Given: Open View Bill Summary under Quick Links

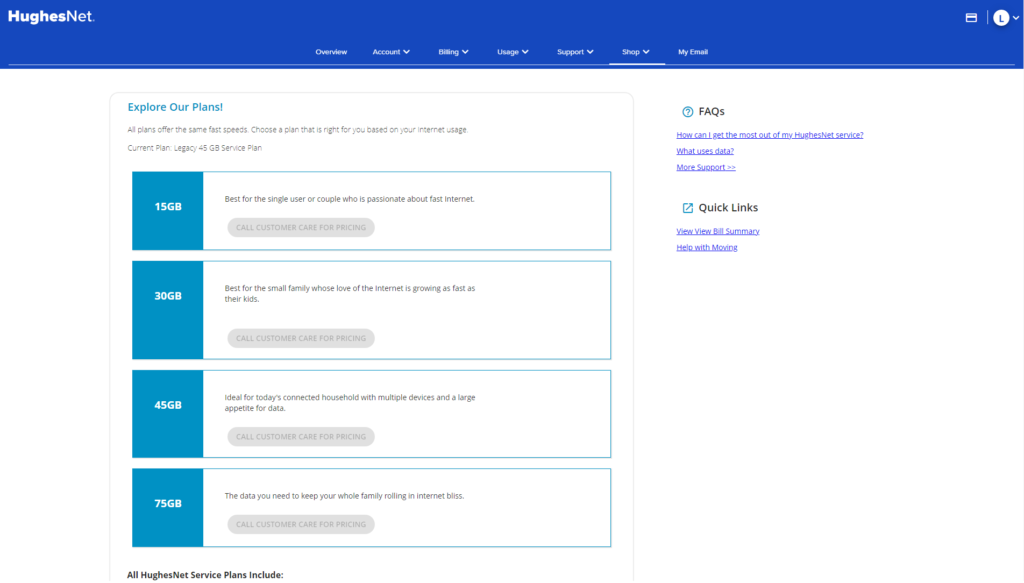Looking at the screenshot, I should [717, 230].
